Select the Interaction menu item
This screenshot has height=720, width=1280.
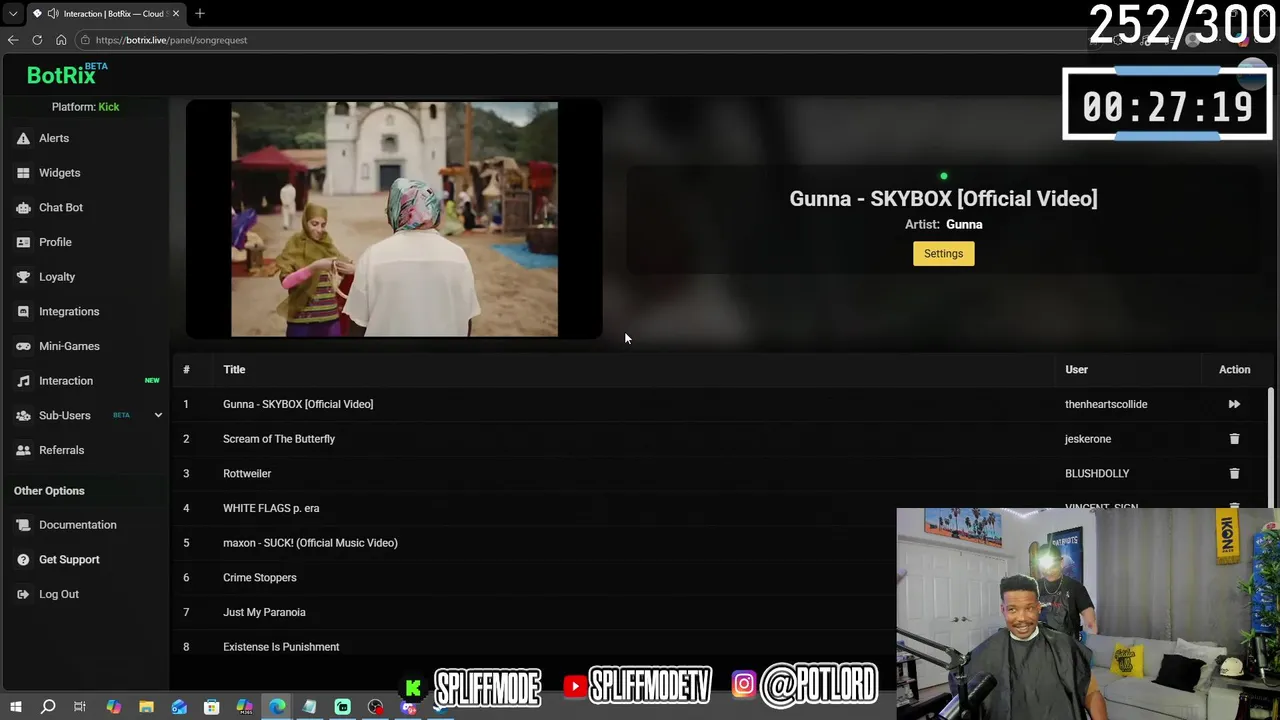[x=66, y=381]
